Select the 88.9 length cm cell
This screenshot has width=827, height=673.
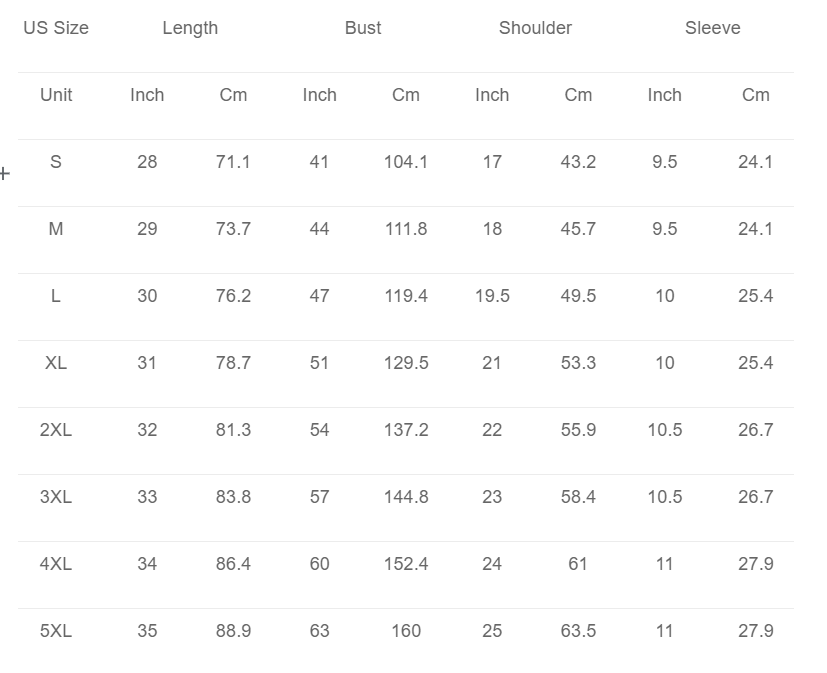233,631
